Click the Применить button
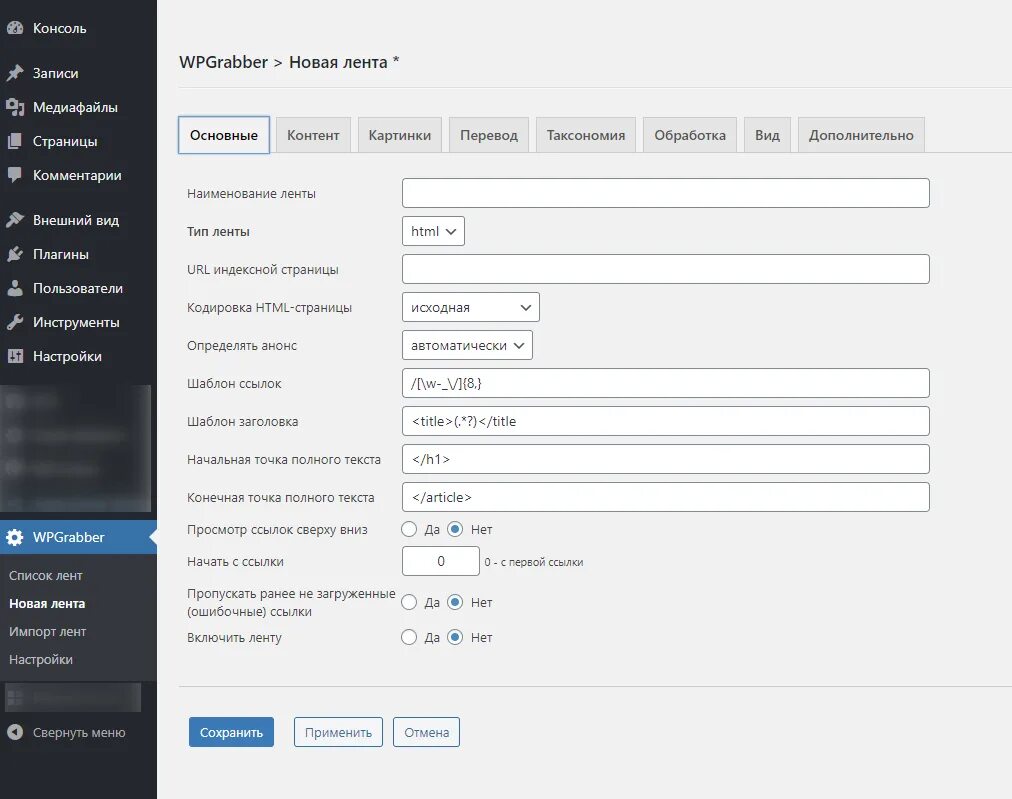This screenshot has width=1012, height=799. [338, 732]
